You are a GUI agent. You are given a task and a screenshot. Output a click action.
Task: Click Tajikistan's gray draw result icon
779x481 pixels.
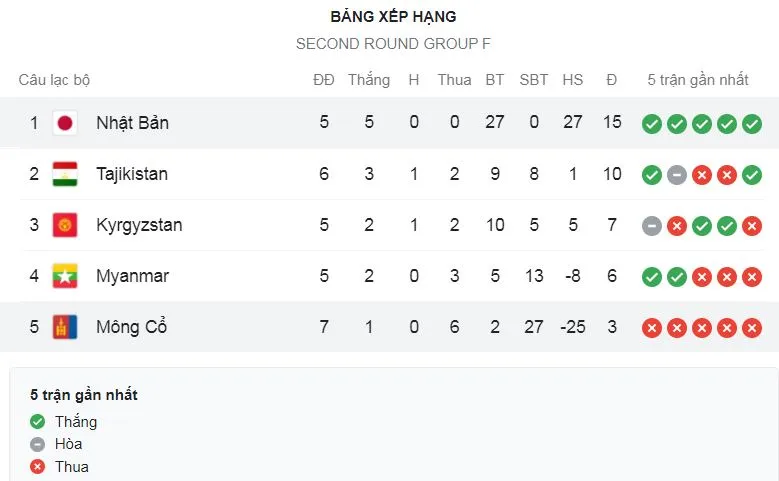click(x=677, y=175)
